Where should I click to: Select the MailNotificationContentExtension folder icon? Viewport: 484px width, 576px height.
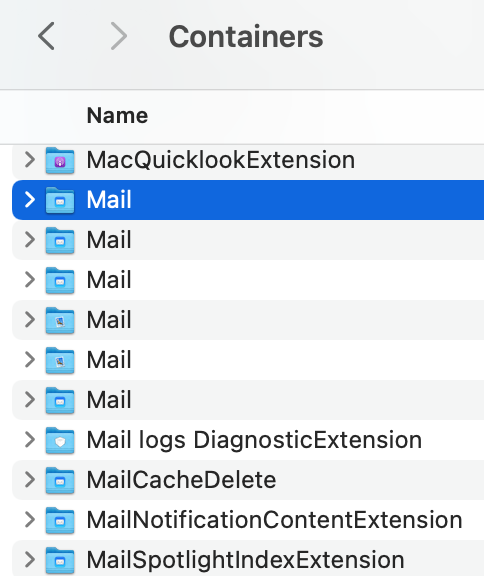coord(60,520)
